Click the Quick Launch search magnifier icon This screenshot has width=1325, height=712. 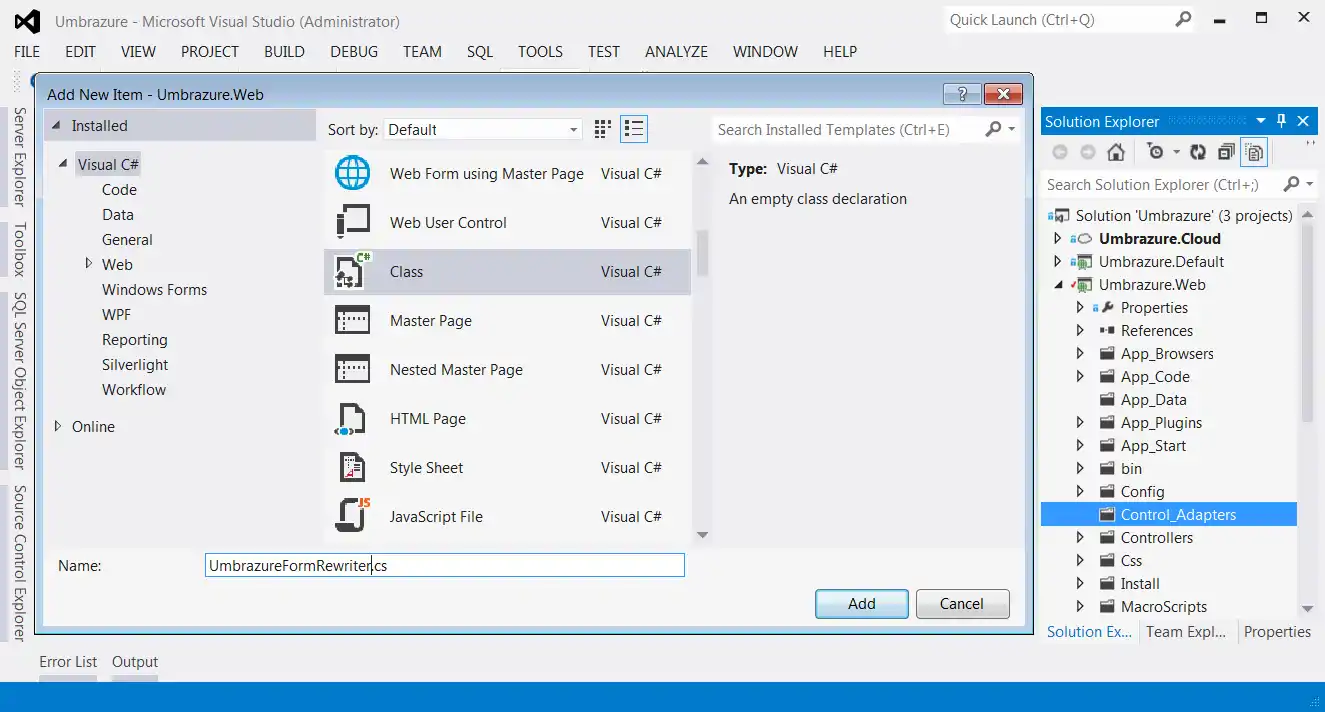click(1184, 19)
